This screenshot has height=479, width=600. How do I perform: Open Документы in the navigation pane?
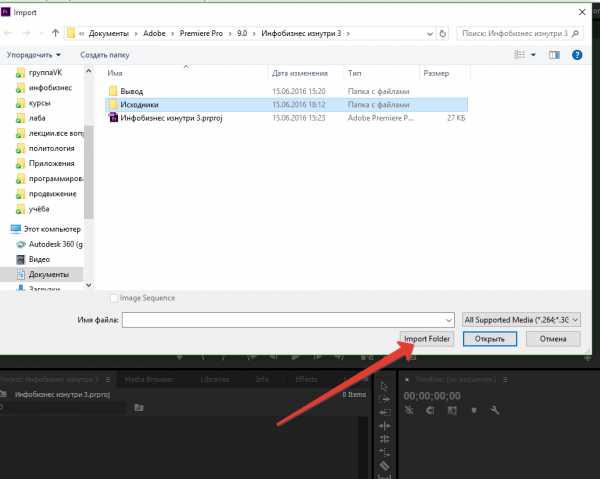tap(48, 274)
